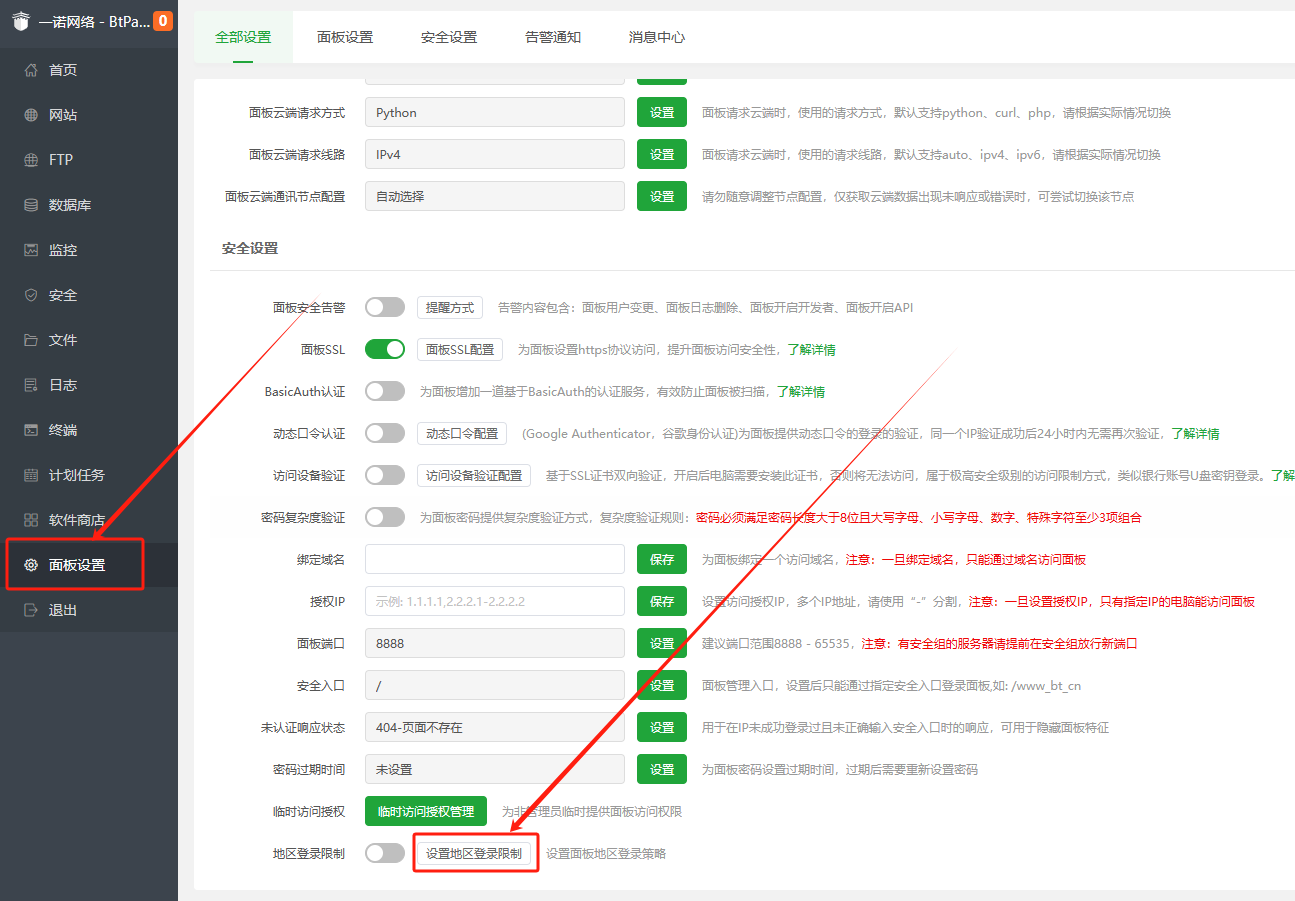The image size is (1295, 901).
Task: Open the Website (网站) globe icon
Action: (31, 115)
